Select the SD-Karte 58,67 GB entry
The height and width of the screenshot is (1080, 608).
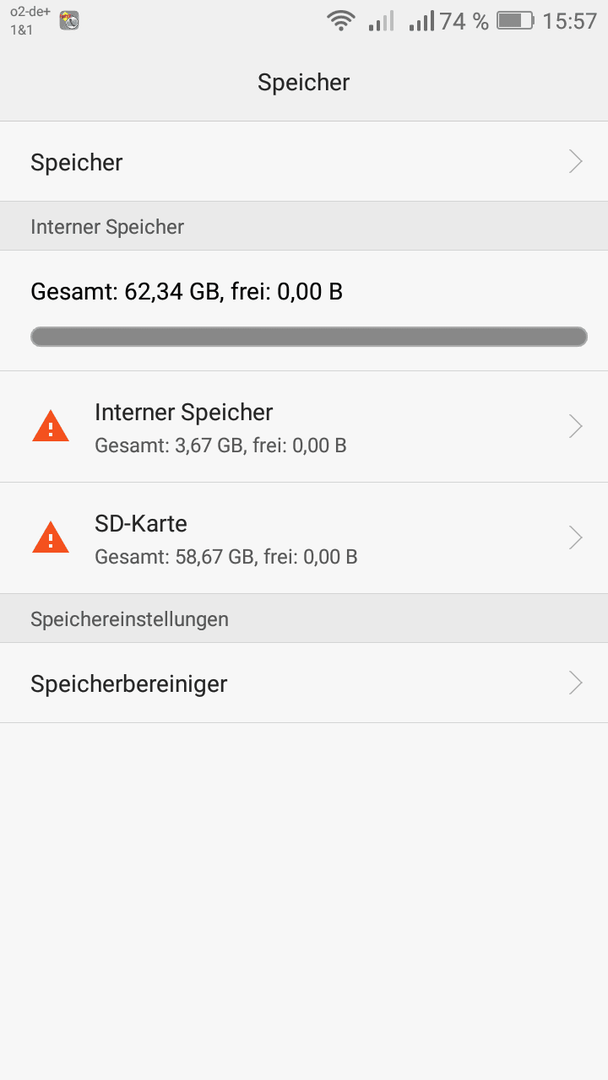[x=304, y=538]
